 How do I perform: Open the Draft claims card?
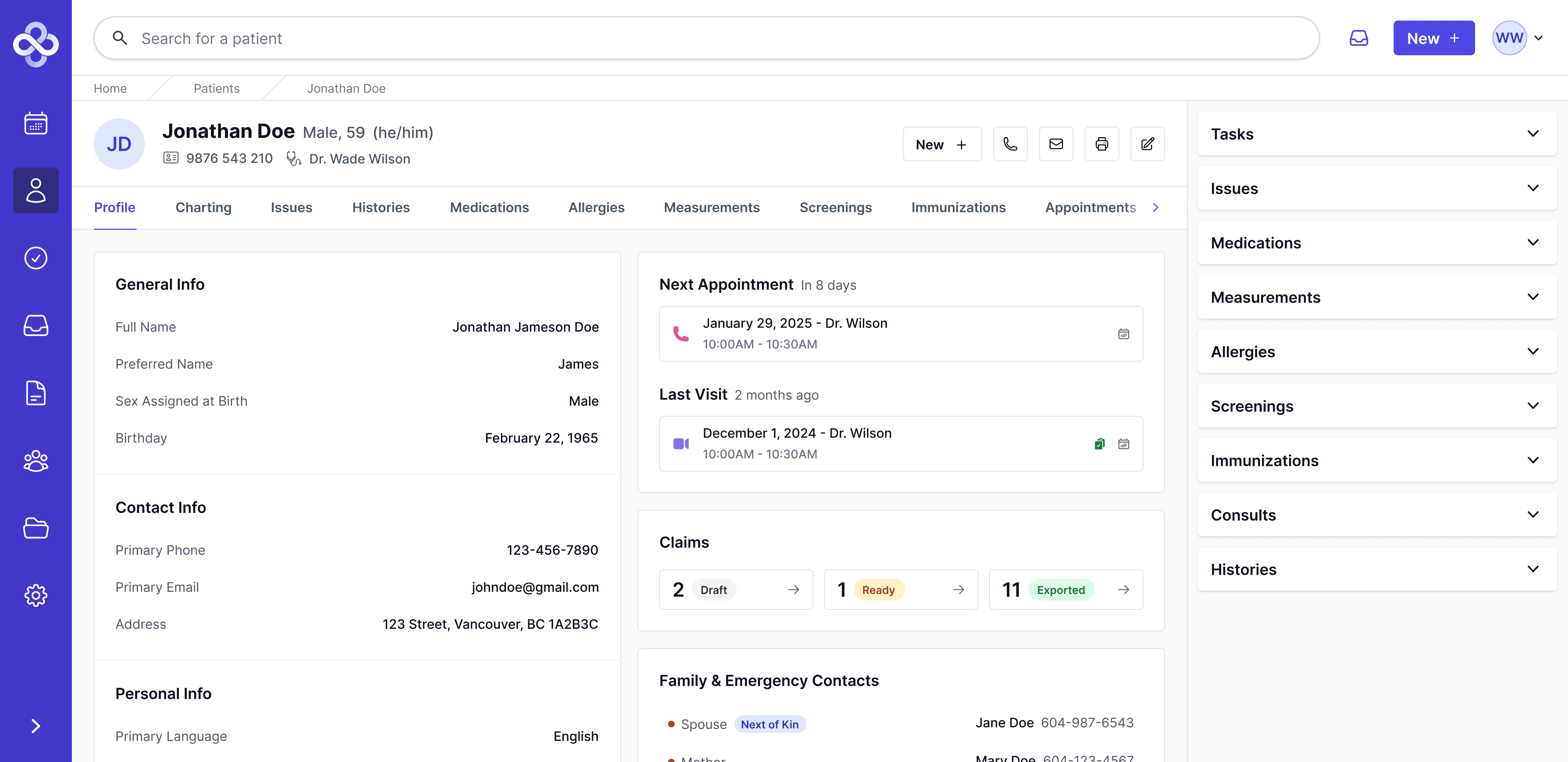pos(735,589)
